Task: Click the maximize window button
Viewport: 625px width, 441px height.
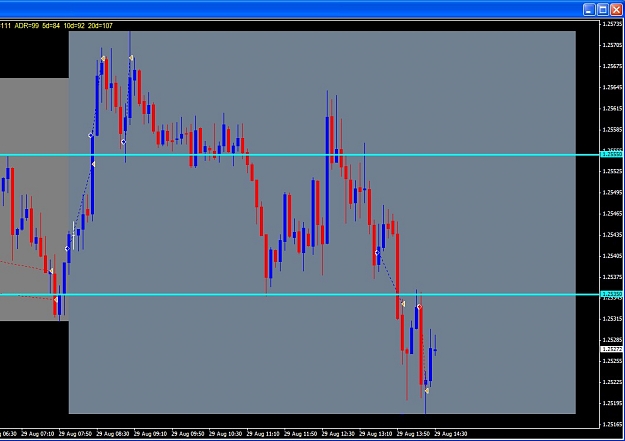Action: click(603, 10)
